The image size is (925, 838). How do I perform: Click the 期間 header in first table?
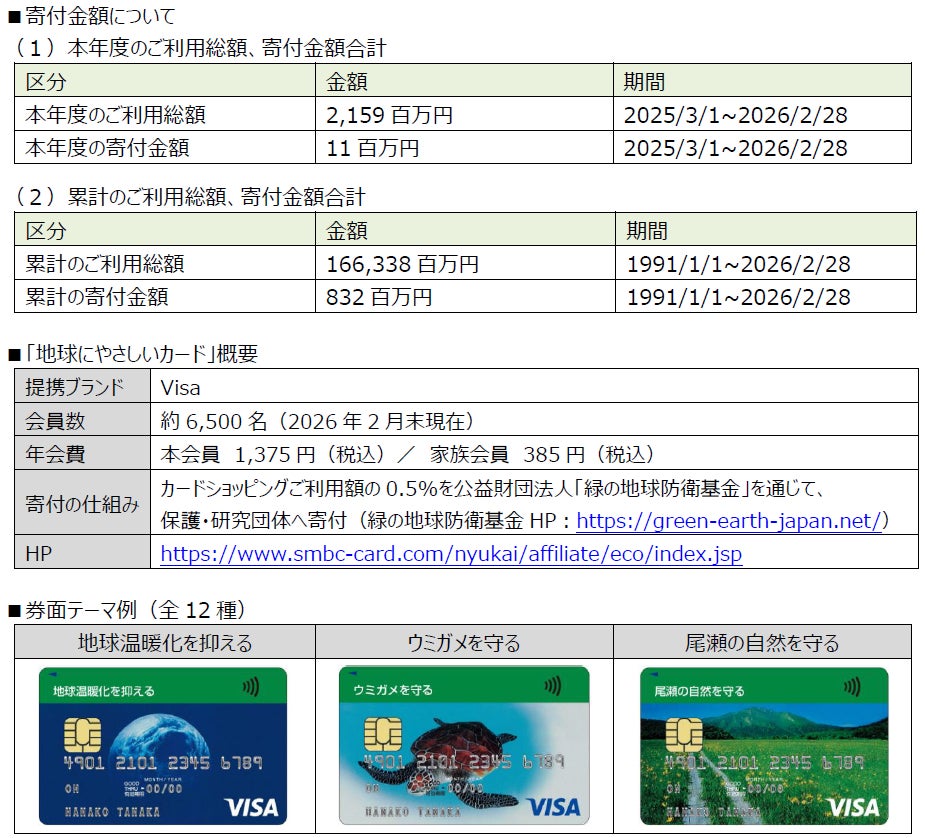coord(763,81)
